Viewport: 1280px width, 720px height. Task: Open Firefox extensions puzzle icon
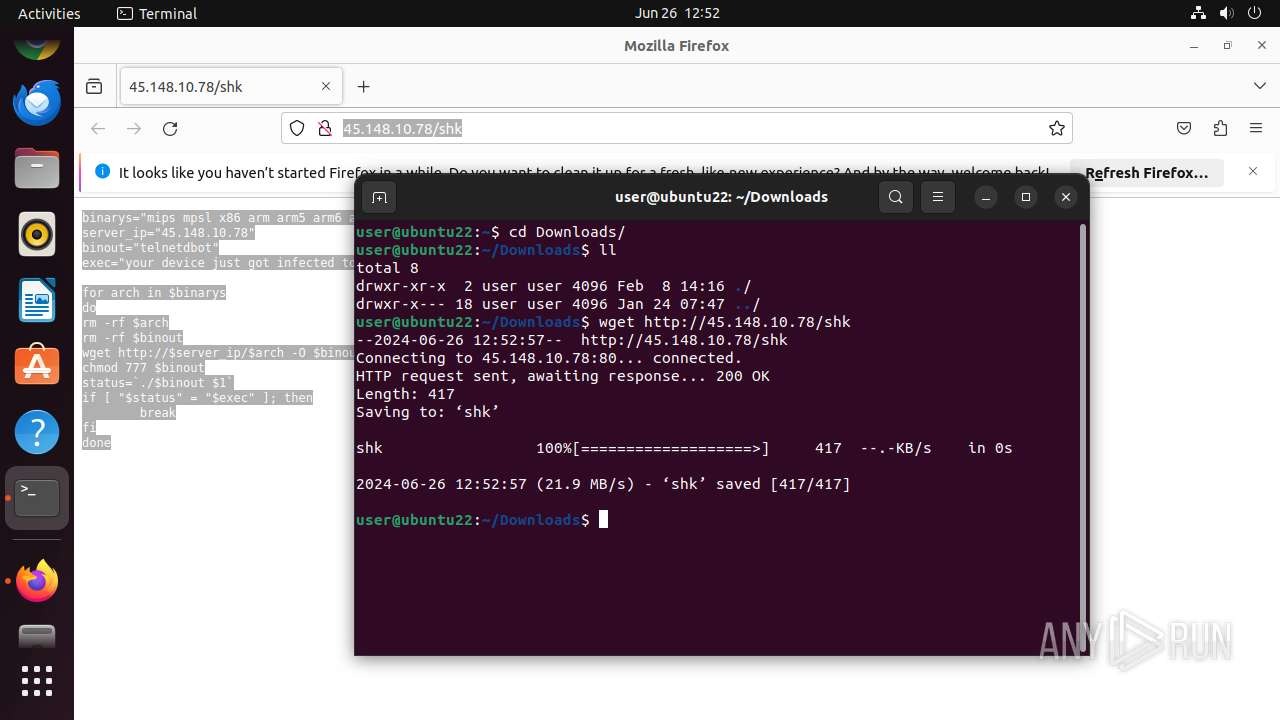[1220, 128]
